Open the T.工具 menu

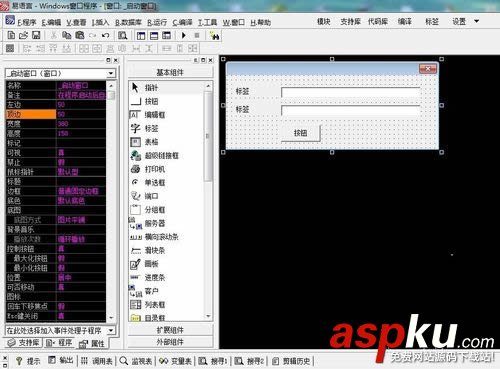click(207, 22)
